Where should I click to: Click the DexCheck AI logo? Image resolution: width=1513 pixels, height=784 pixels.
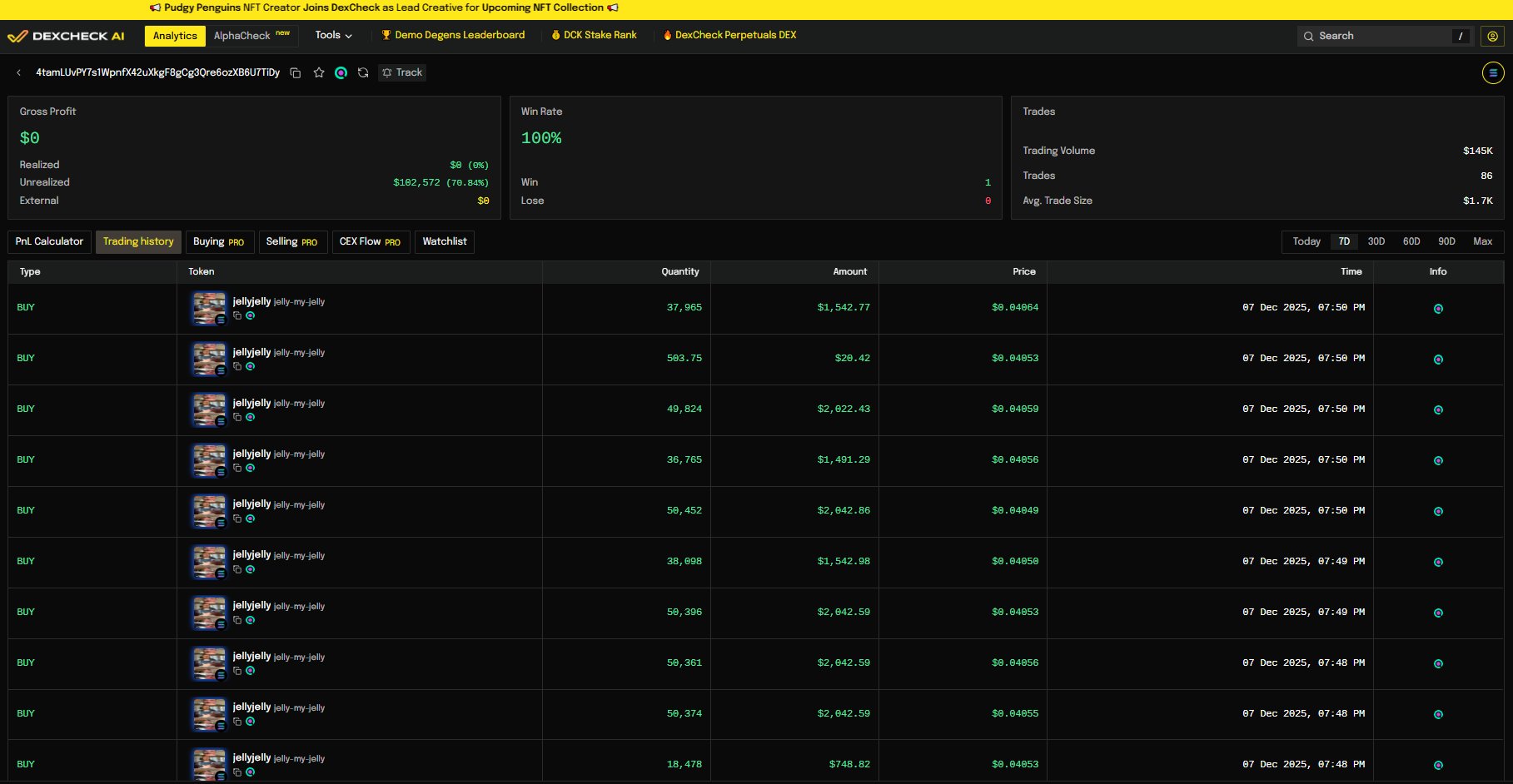click(x=66, y=36)
